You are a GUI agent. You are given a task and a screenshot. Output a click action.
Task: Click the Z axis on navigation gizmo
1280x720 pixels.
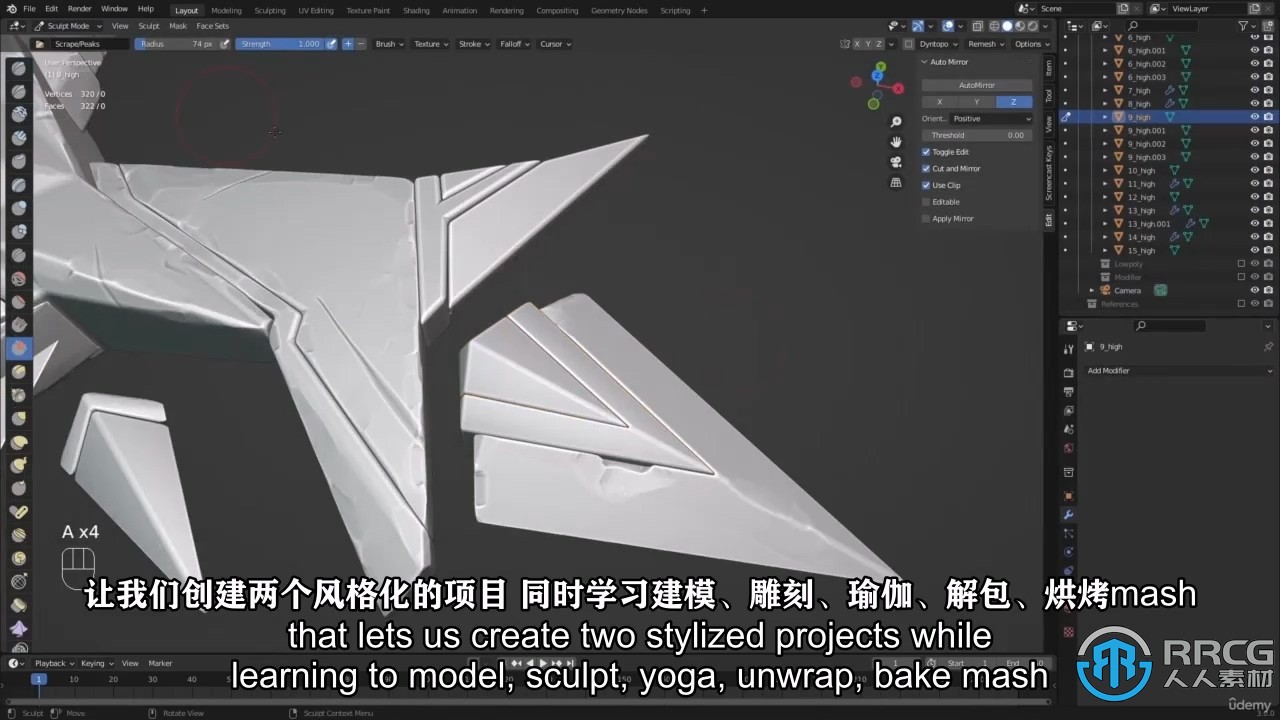[x=878, y=73]
